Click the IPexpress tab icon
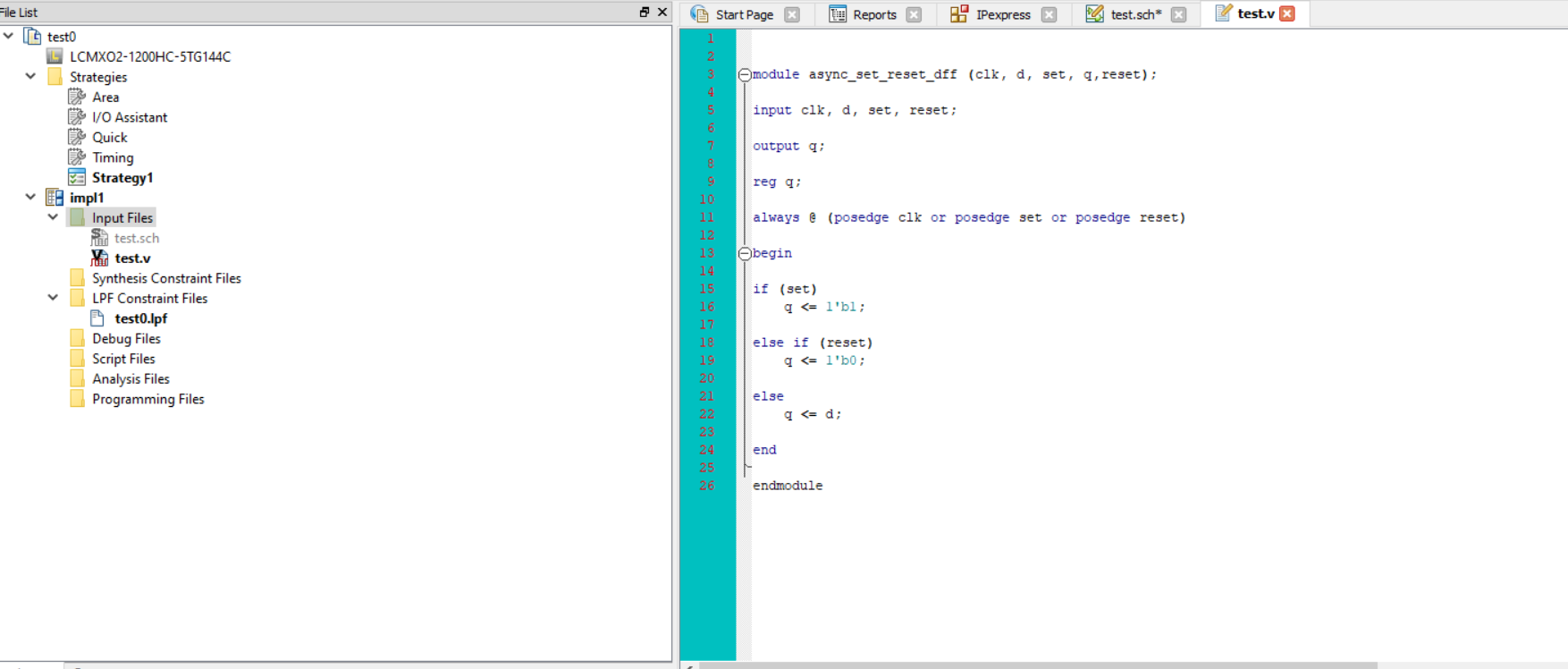The height and width of the screenshot is (669, 1568). click(x=959, y=14)
